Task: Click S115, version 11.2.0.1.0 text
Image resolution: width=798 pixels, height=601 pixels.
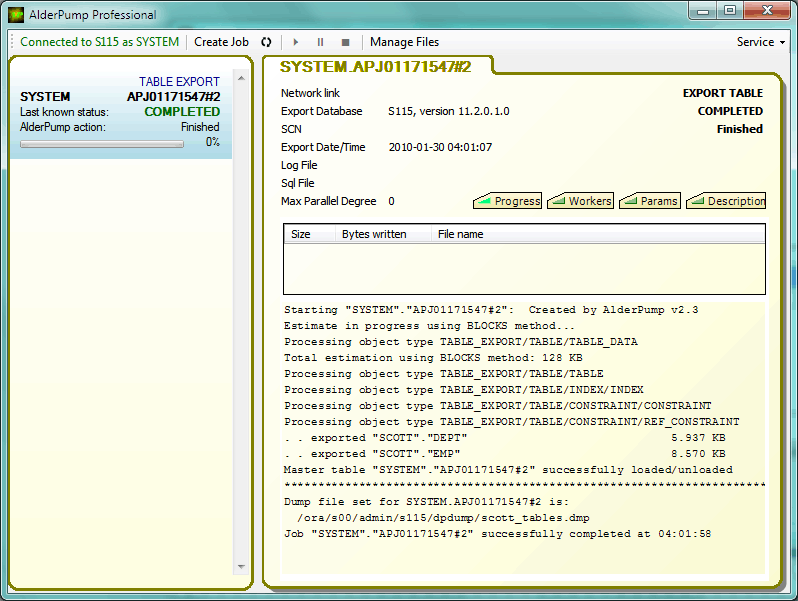Action: [448, 111]
